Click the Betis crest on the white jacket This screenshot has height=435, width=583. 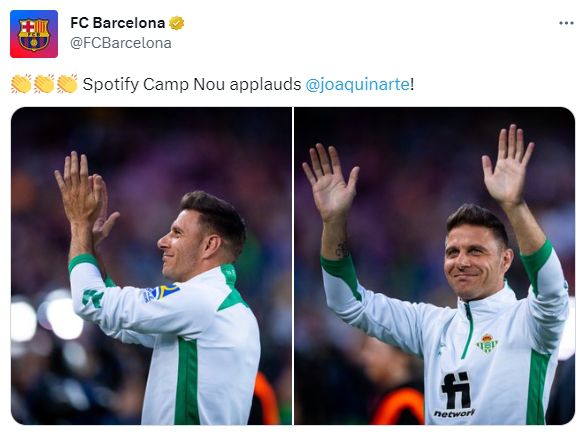487,344
